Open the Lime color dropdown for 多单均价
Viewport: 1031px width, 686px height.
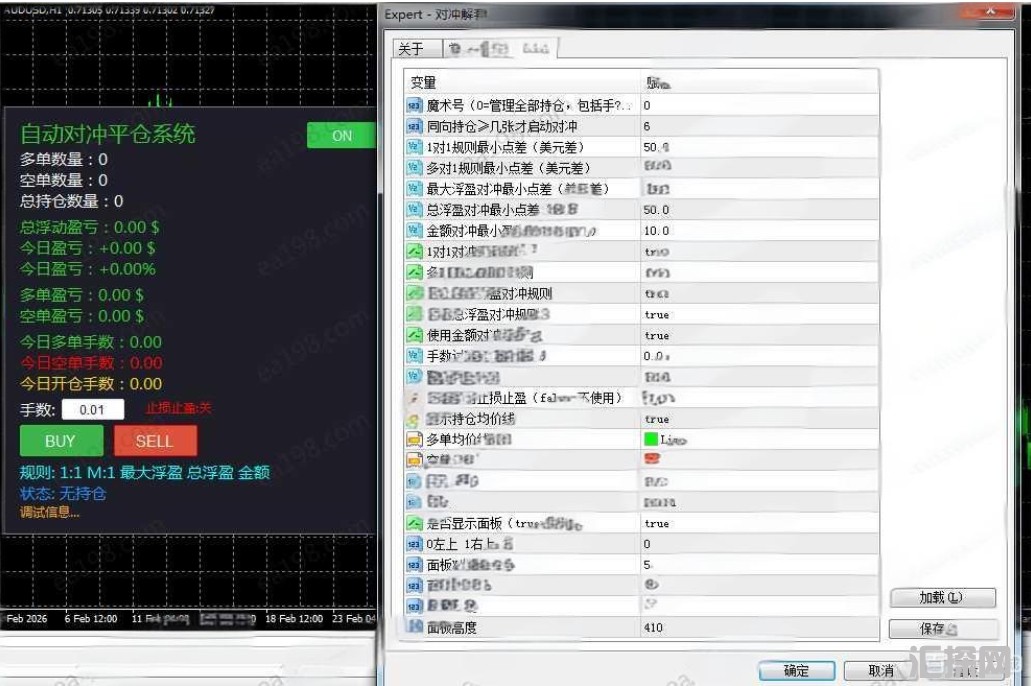click(759, 439)
